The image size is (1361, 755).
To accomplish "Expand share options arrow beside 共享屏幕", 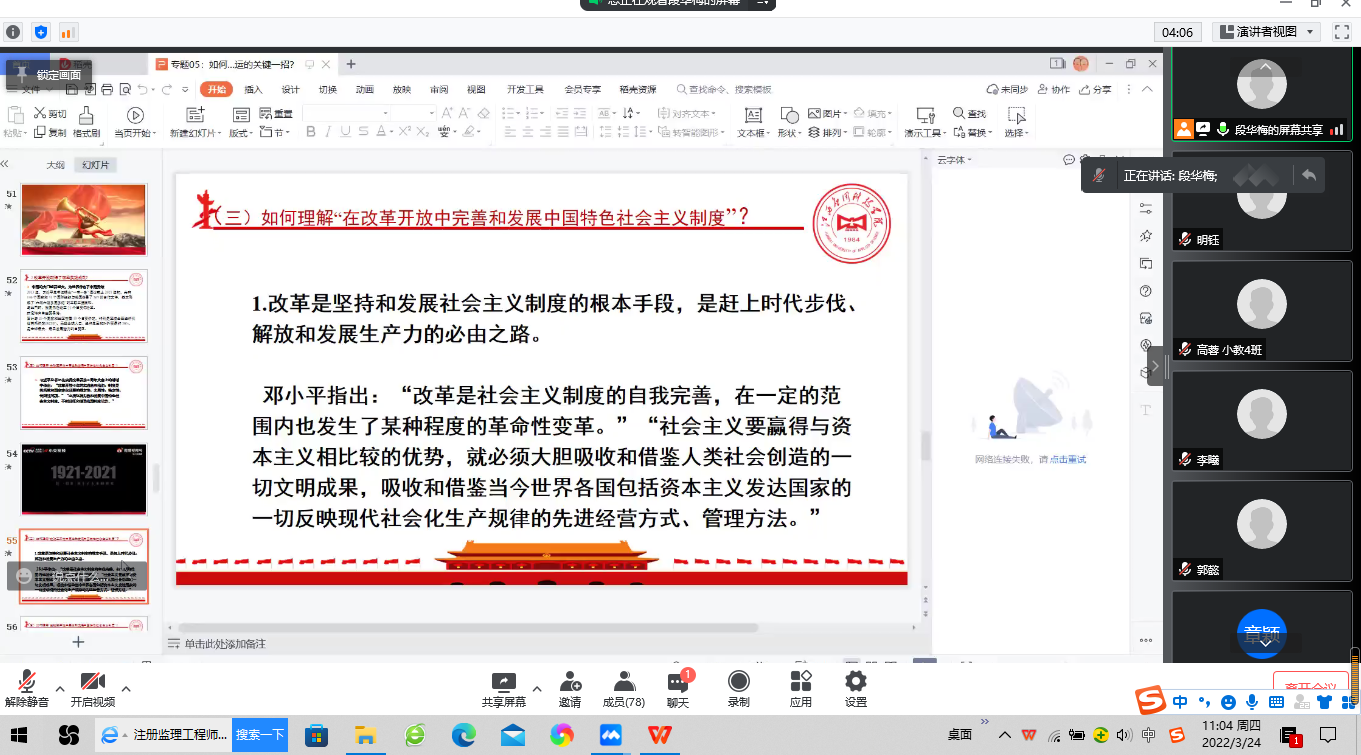I will coord(537,688).
